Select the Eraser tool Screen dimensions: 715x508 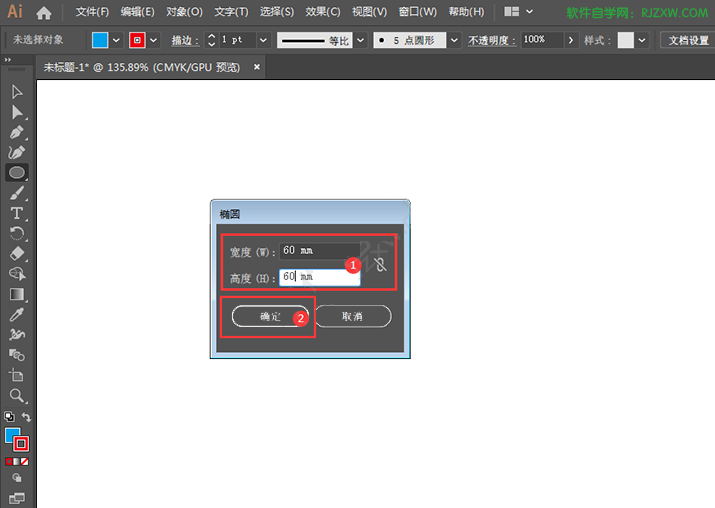pyautogui.click(x=17, y=254)
